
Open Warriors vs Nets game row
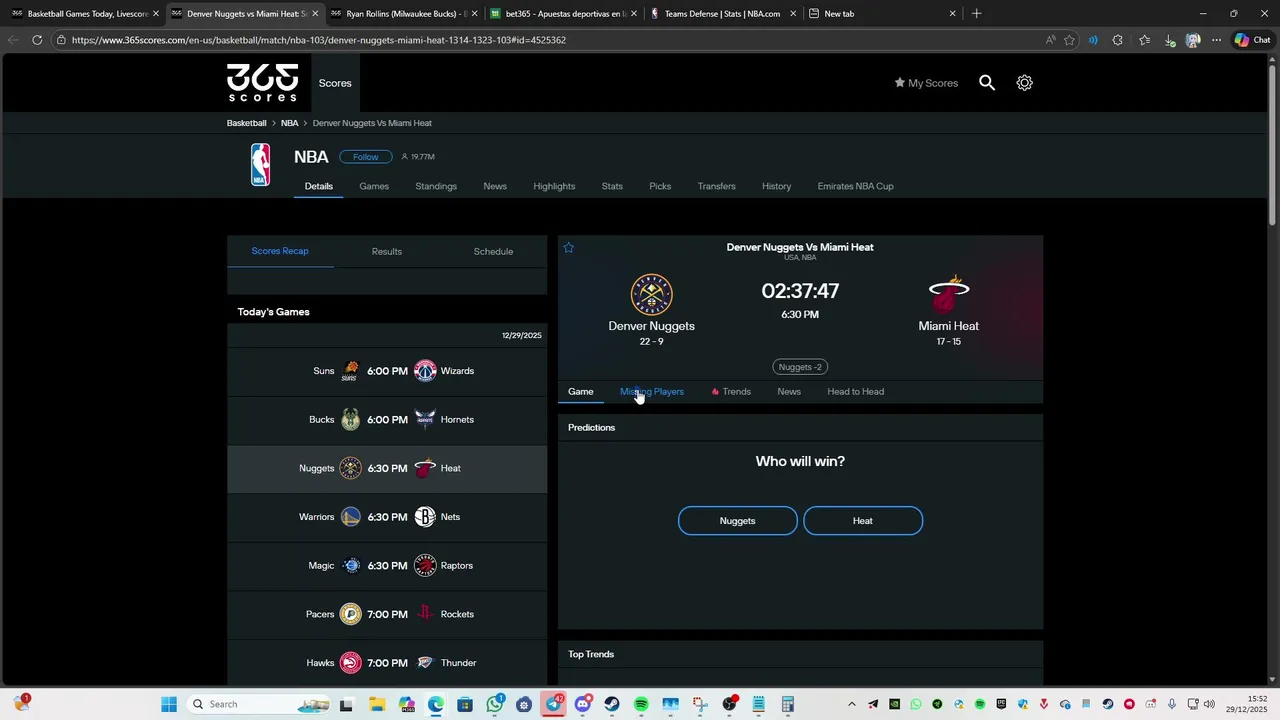click(x=387, y=517)
